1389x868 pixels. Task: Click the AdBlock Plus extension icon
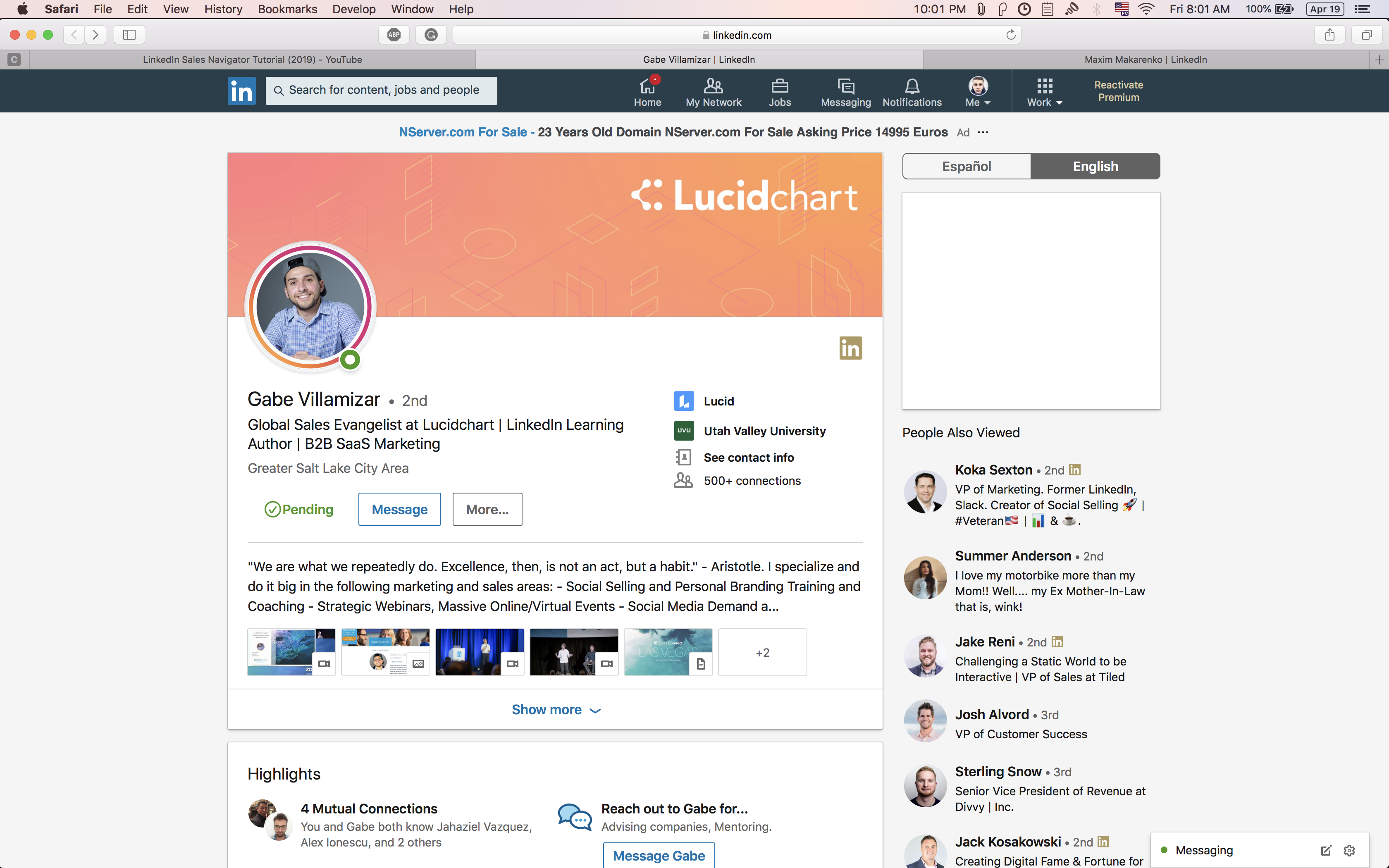(x=394, y=35)
